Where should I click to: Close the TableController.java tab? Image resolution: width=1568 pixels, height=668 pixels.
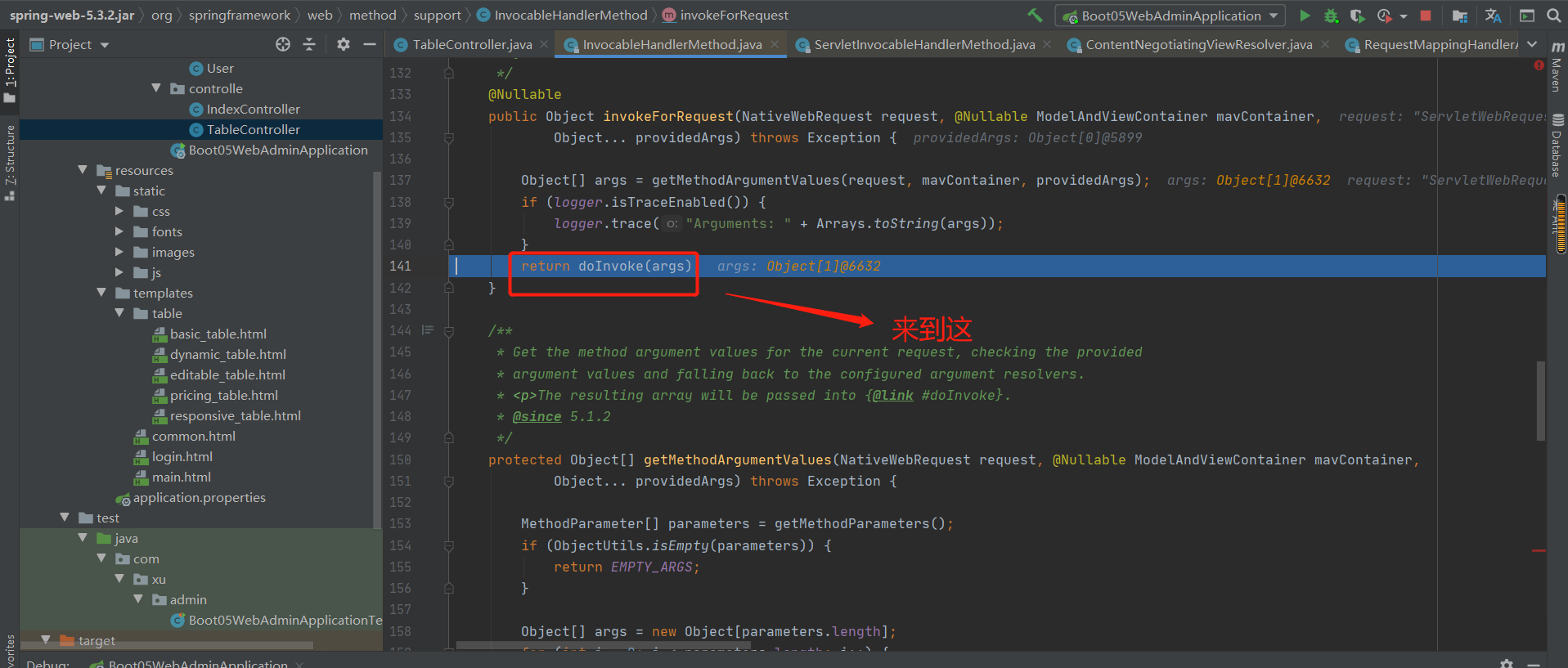click(x=544, y=44)
